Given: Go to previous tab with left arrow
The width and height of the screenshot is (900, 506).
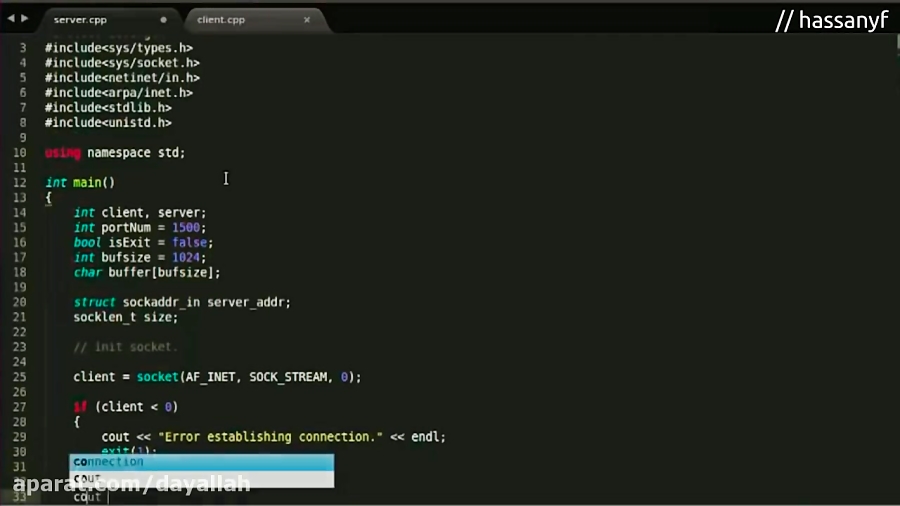Looking at the screenshot, I should (x=11, y=19).
